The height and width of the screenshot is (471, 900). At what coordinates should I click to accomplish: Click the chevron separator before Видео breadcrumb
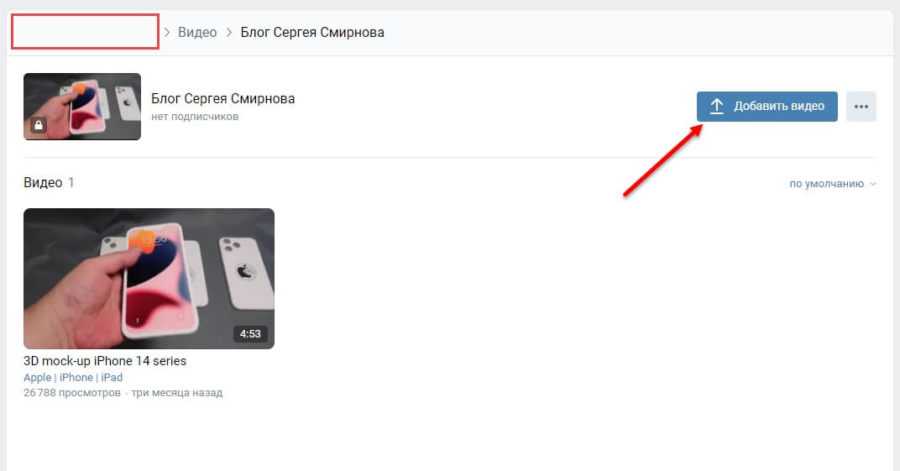[x=167, y=32]
